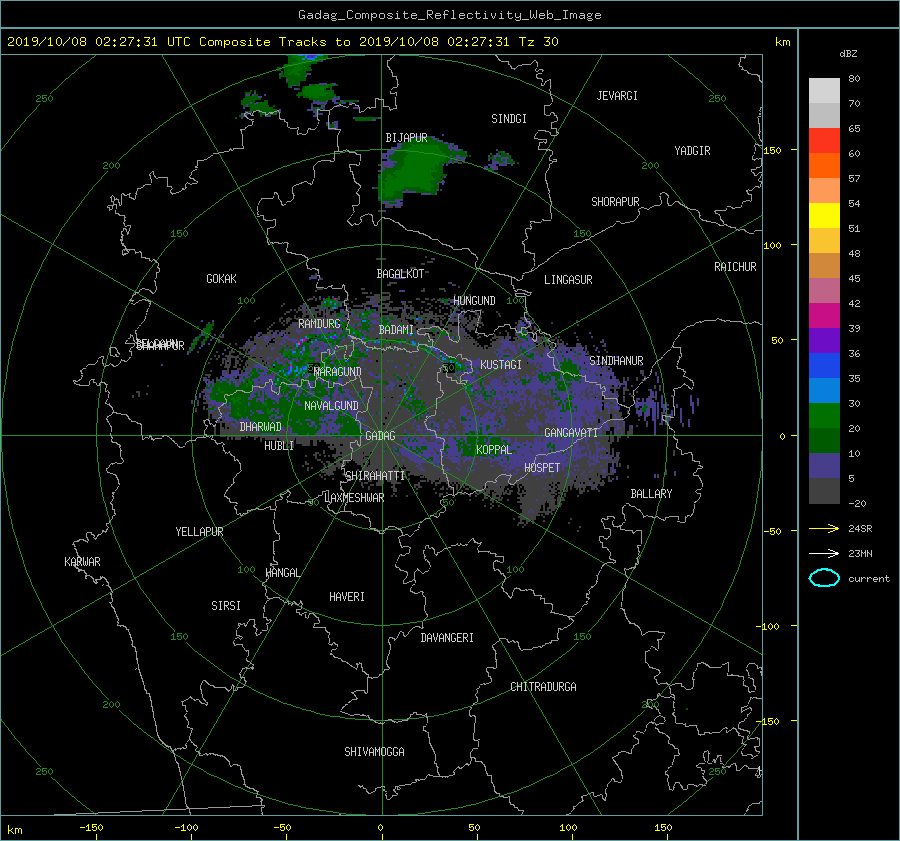The image size is (900, 841).
Task: Click the GOKAK city label
Action: point(221,278)
